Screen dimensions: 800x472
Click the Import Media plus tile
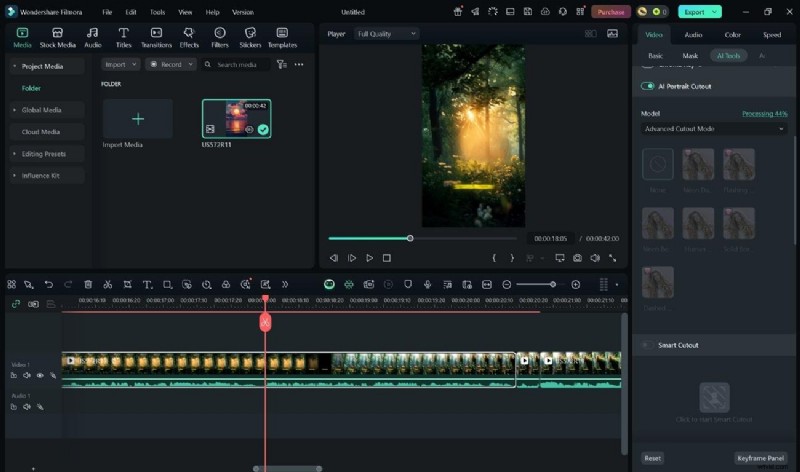click(x=138, y=119)
